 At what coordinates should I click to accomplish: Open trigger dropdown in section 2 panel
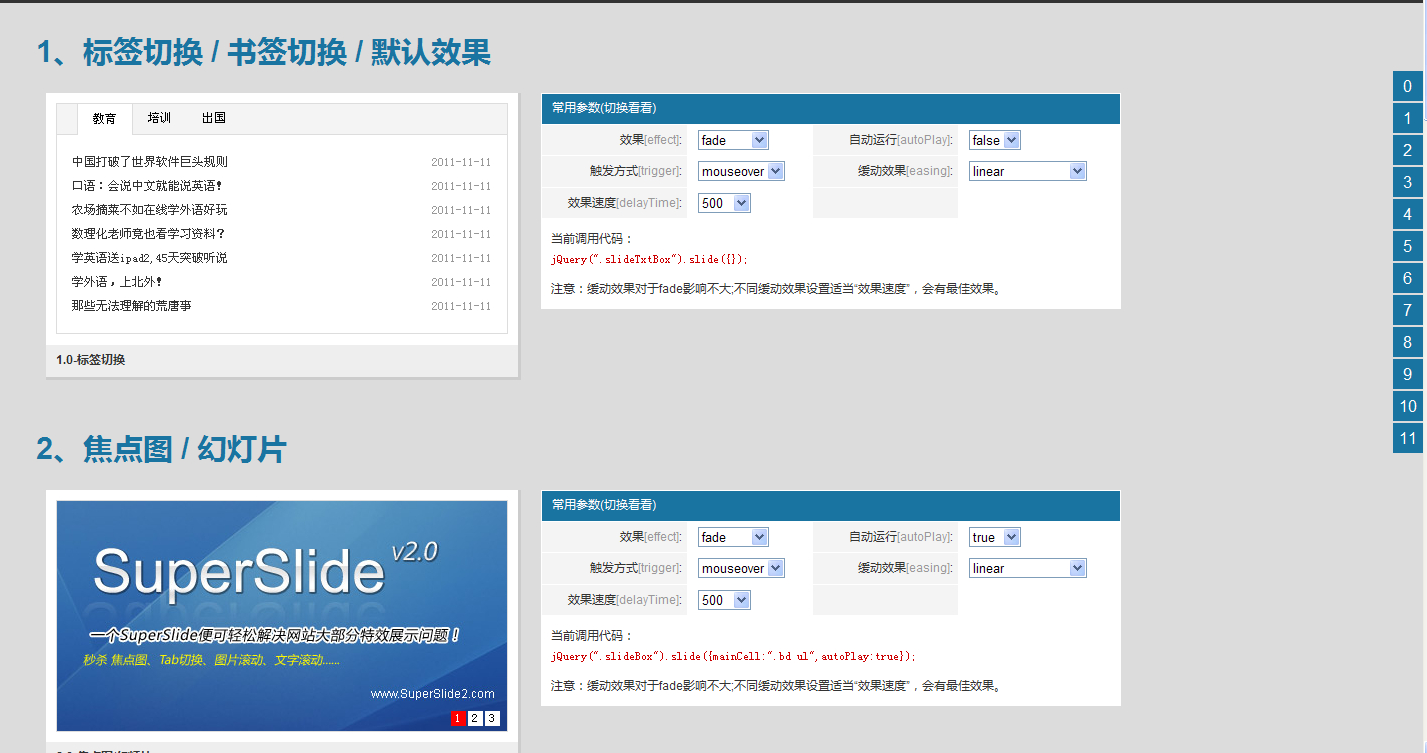click(741, 568)
